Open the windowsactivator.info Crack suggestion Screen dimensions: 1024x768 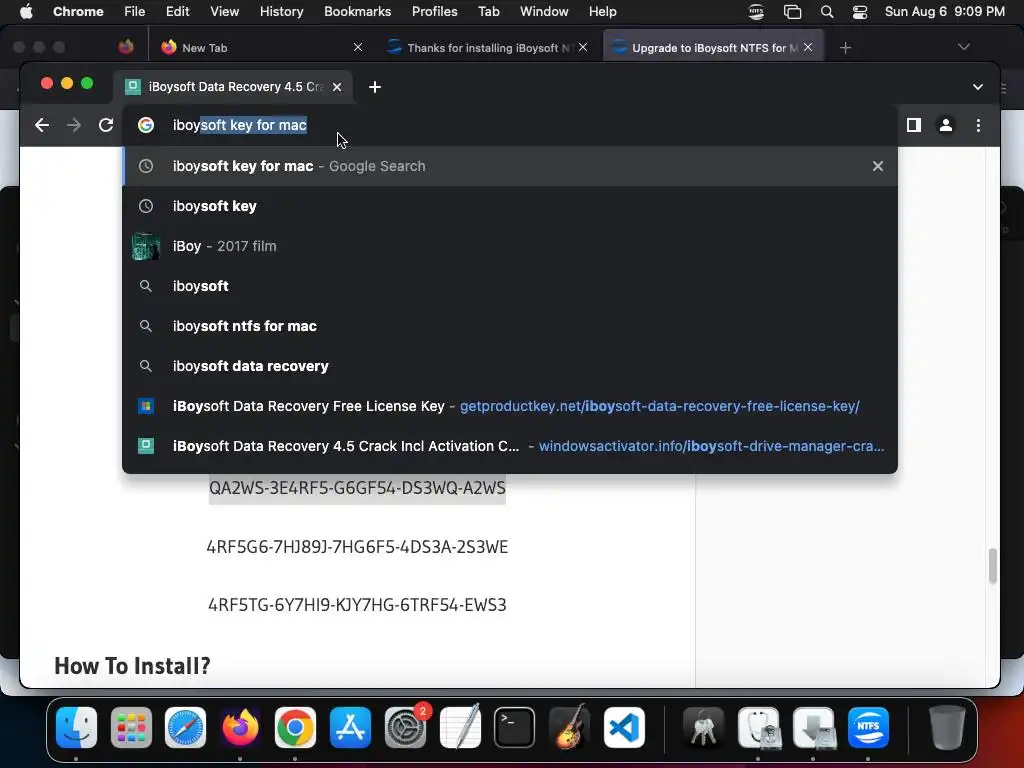[509, 446]
